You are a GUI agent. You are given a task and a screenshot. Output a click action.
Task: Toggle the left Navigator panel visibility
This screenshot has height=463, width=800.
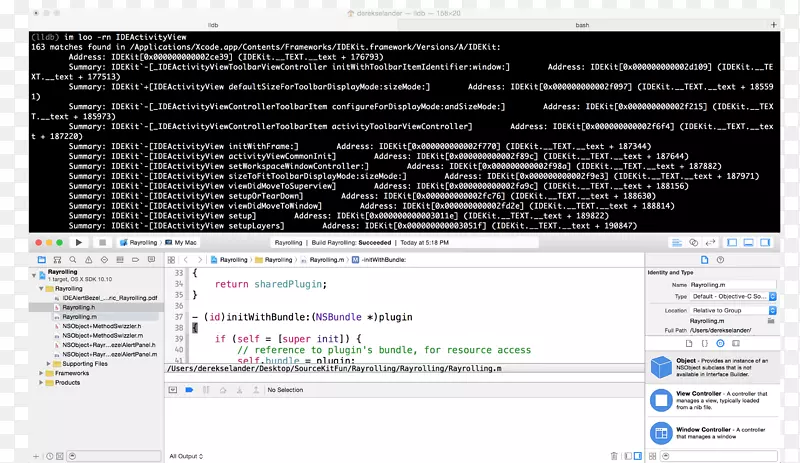(x=732, y=242)
